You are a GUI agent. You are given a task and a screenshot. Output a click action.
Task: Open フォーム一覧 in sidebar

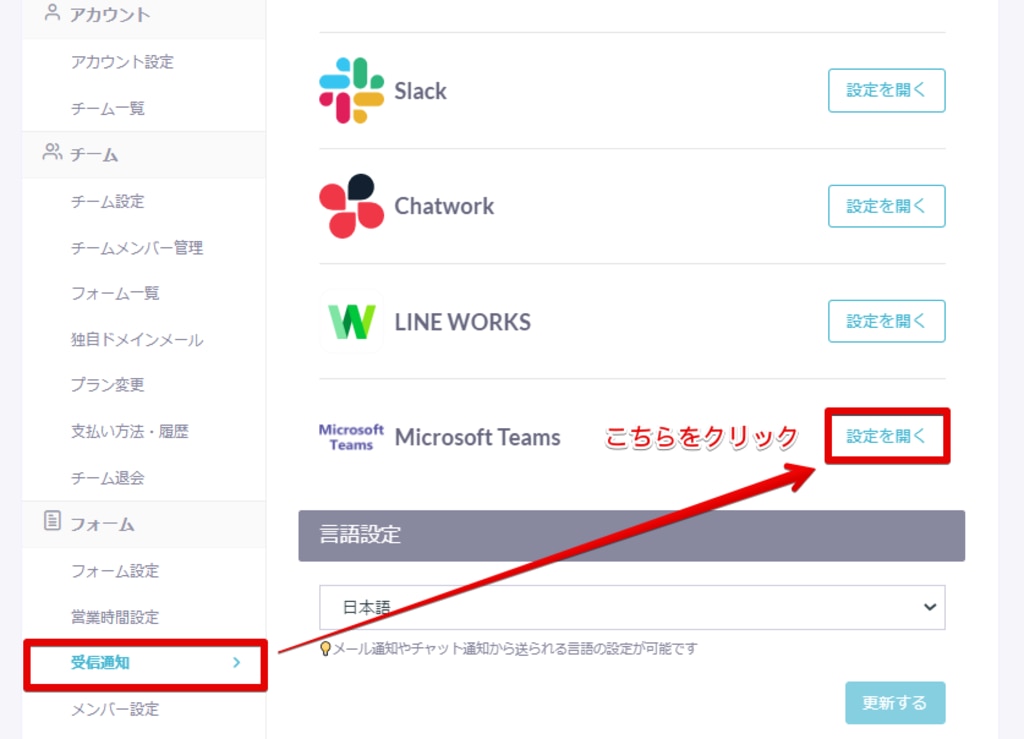[115, 294]
